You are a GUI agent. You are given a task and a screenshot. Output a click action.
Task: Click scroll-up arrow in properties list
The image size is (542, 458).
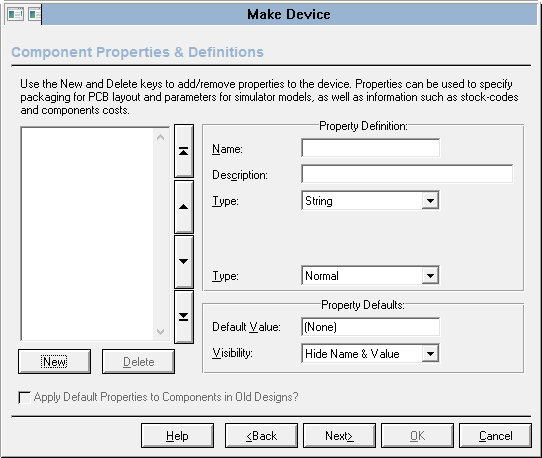(x=160, y=137)
